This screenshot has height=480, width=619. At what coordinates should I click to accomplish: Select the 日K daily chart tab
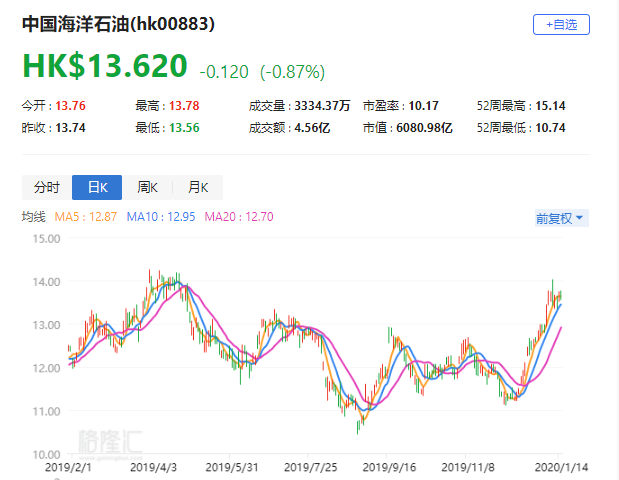tap(97, 187)
